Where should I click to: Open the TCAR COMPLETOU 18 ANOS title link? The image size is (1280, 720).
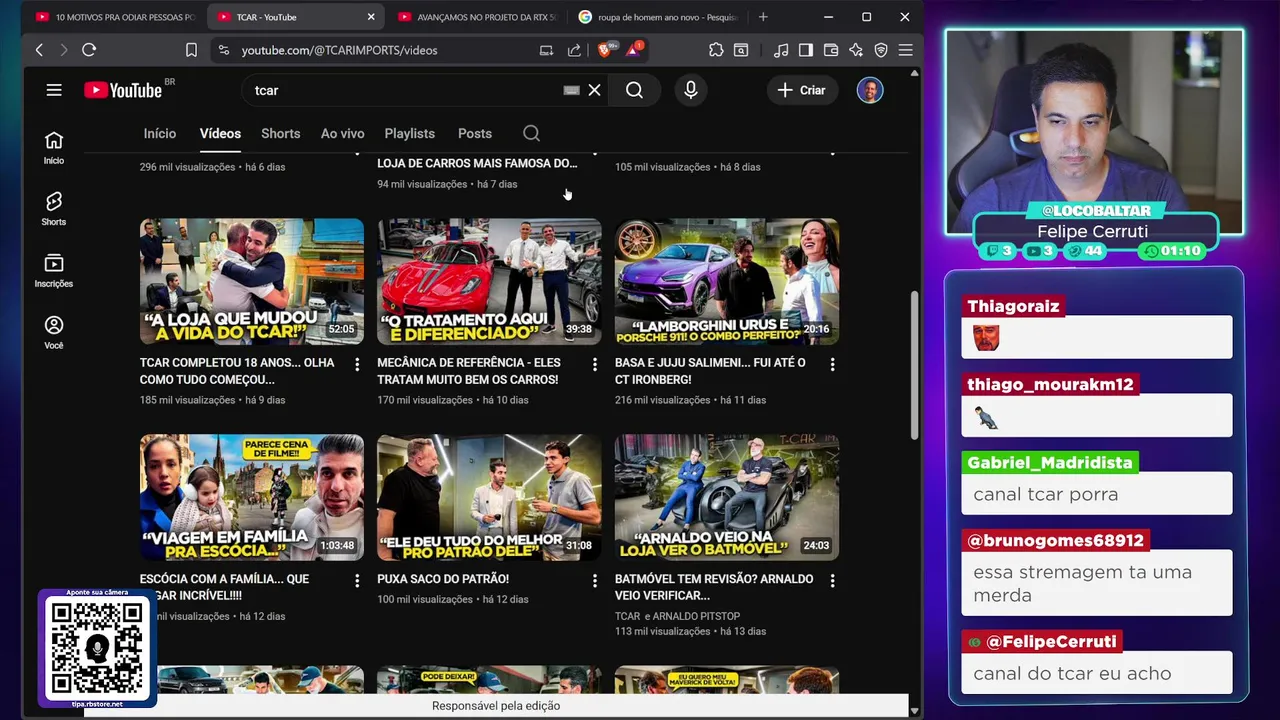[237, 371]
